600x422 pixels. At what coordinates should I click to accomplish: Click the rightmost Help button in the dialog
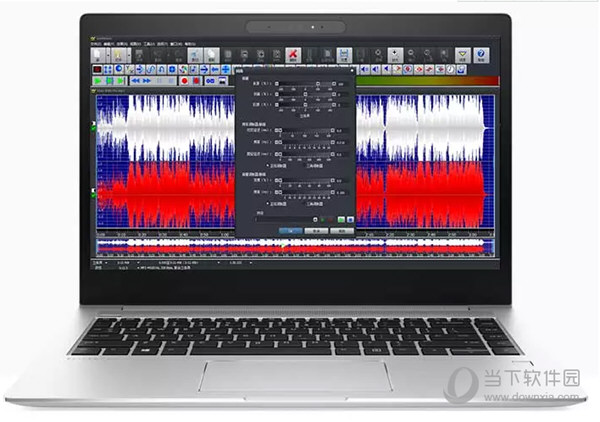click(x=342, y=231)
